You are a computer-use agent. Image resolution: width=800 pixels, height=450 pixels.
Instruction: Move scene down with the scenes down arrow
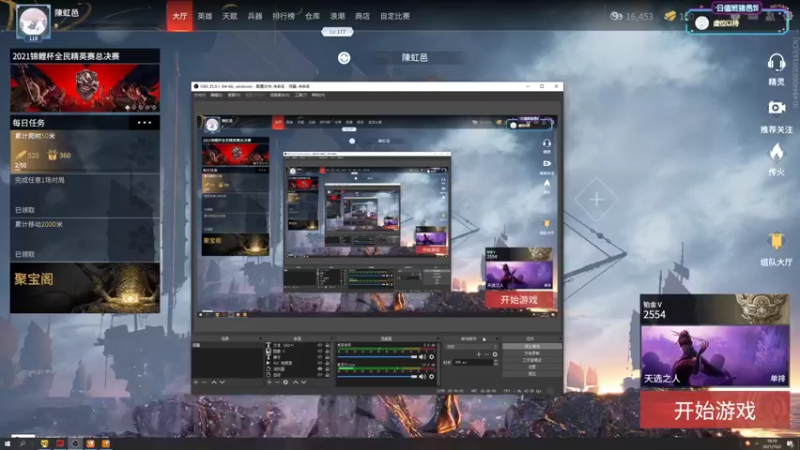pyautogui.click(x=222, y=382)
